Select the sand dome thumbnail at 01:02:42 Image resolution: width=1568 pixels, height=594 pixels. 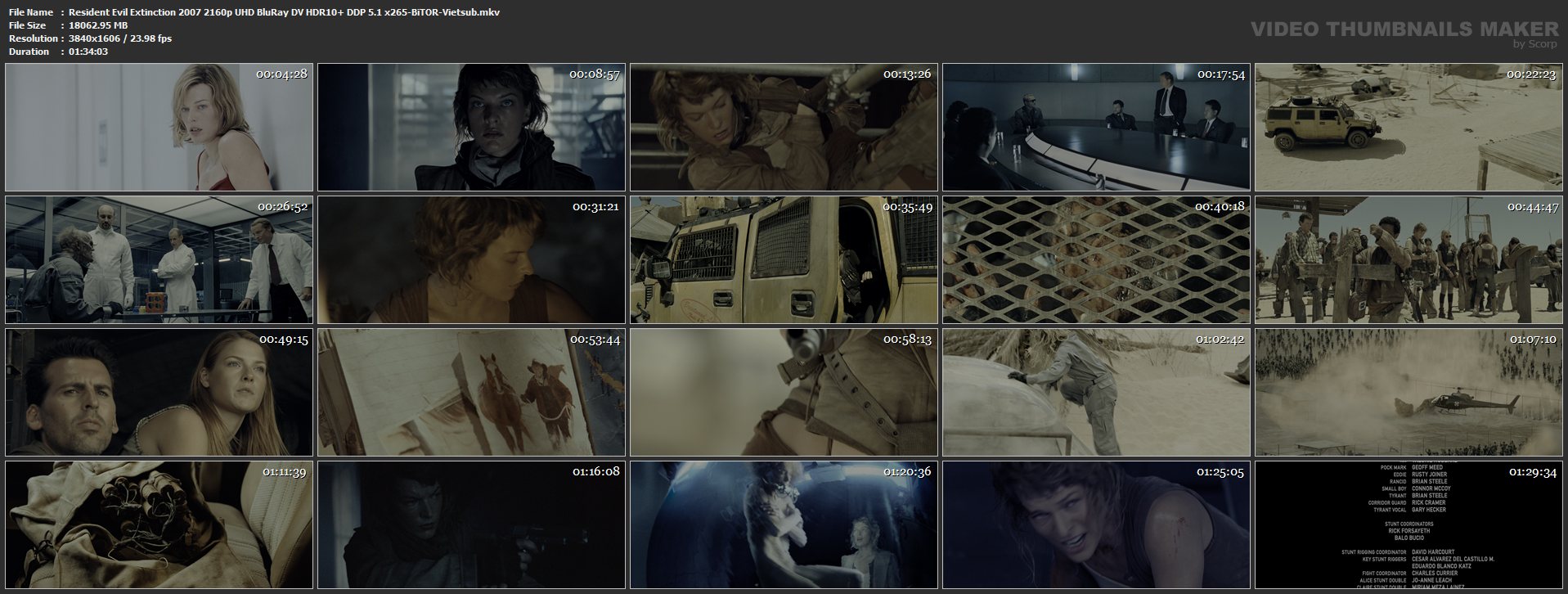[1096, 393]
